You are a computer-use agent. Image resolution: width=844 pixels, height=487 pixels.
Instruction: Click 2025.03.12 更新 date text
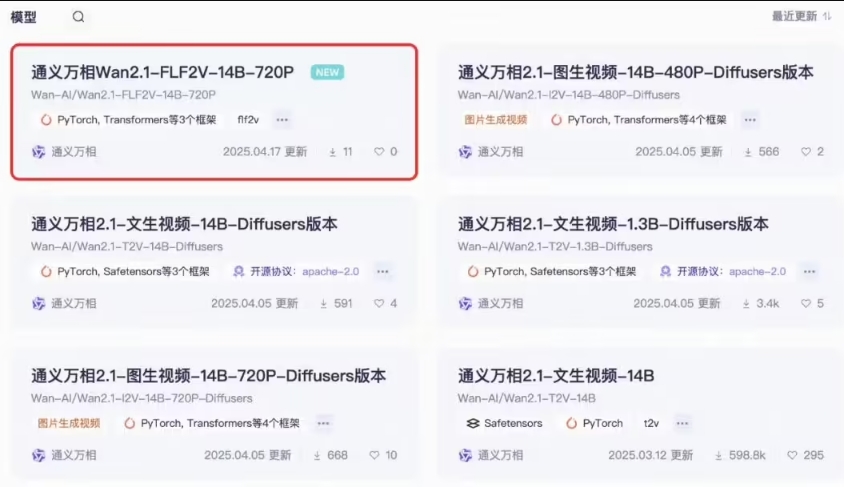(x=651, y=455)
